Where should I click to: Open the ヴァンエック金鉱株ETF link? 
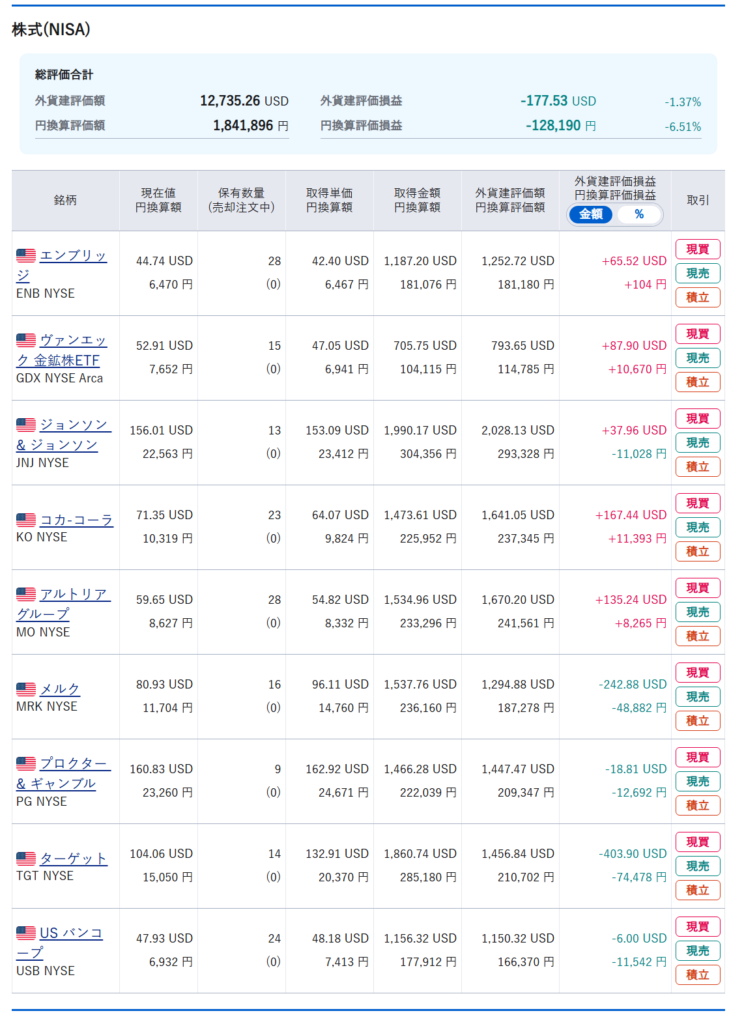coord(62,350)
